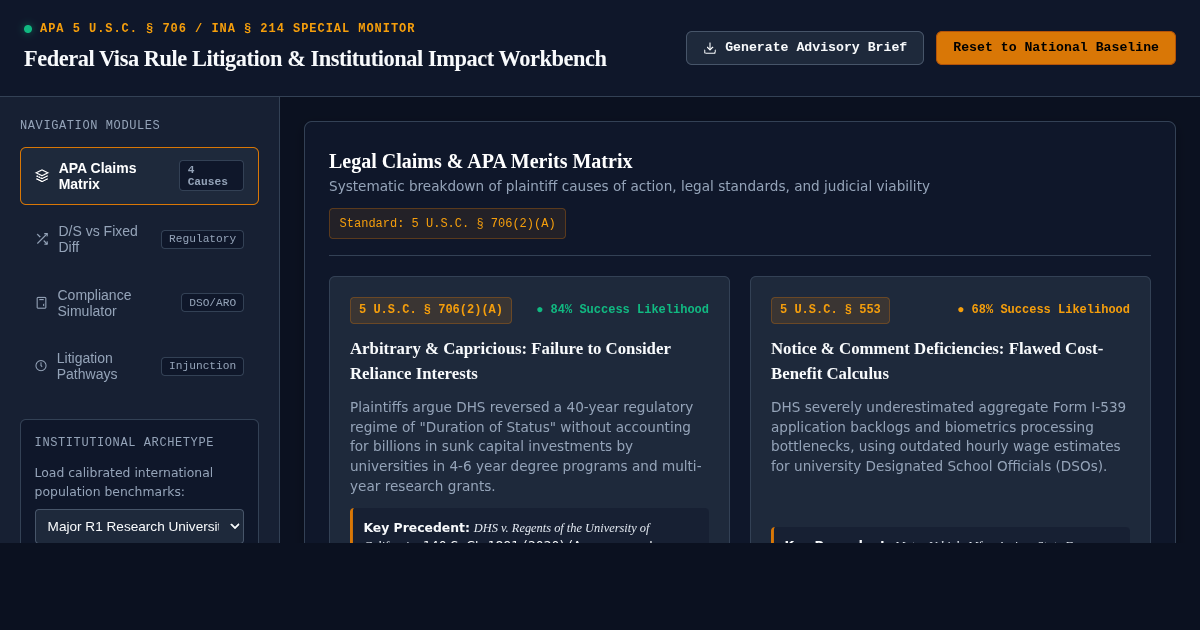Click the layers icon beside APA Claims Matrix
The image size is (1200, 630).
pyautogui.click(x=42, y=176)
